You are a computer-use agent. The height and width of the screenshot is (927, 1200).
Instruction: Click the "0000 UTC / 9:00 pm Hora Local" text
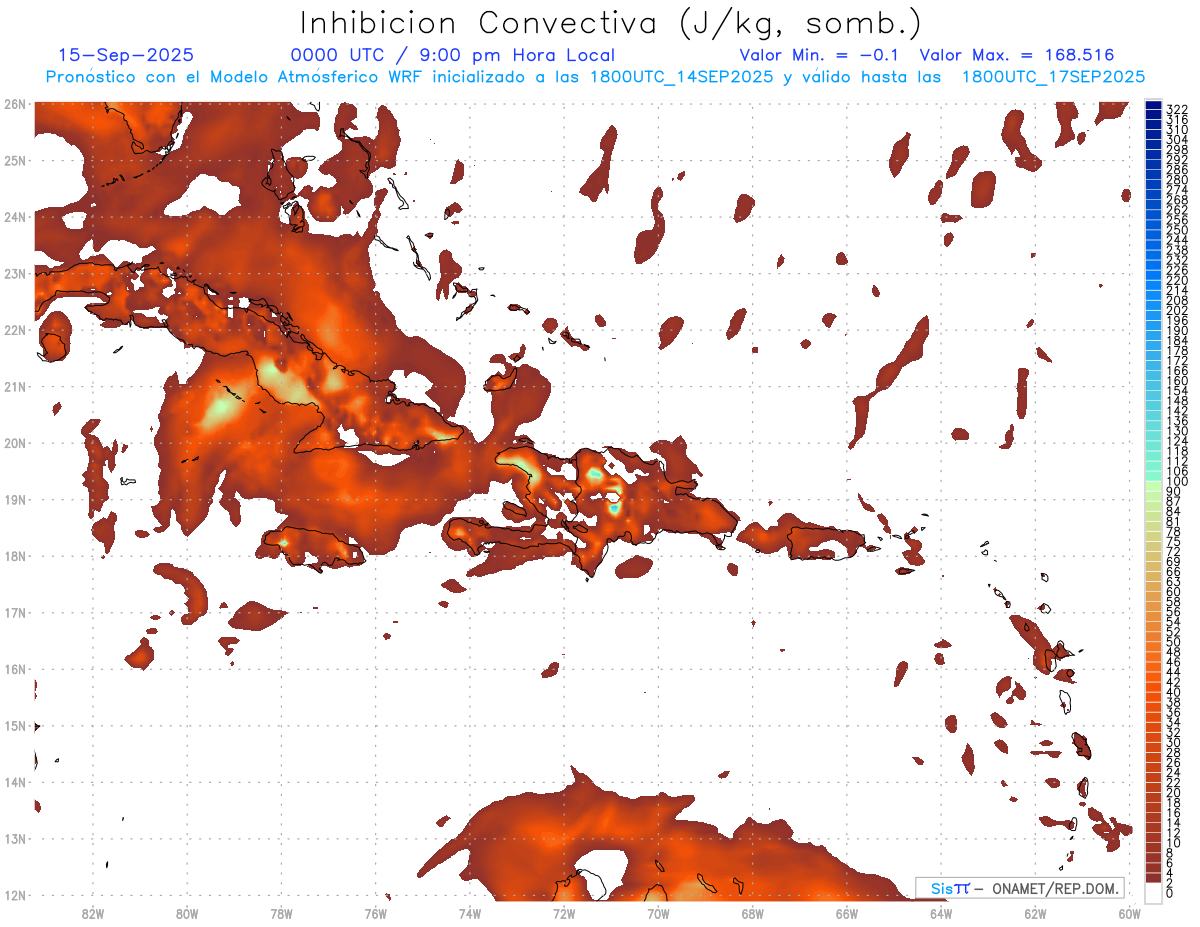pyautogui.click(x=452, y=56)
